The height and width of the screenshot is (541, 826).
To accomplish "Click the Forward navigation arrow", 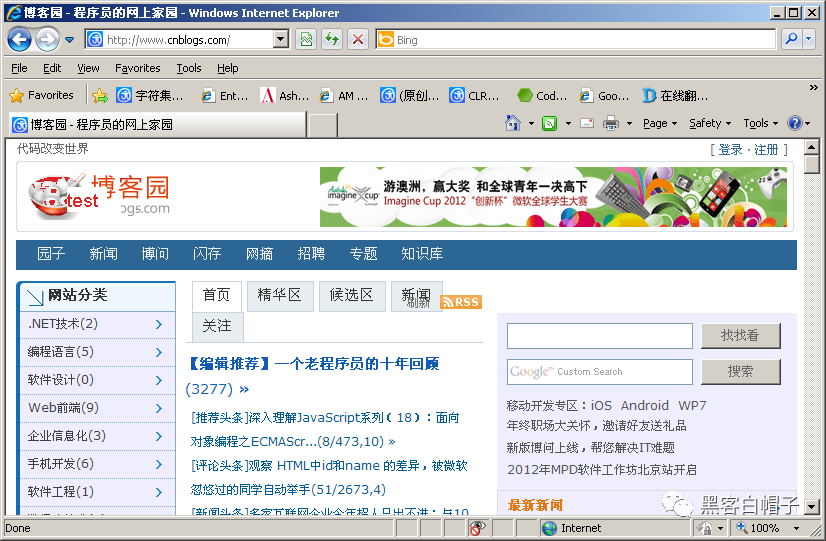I will tap(48, 40).
